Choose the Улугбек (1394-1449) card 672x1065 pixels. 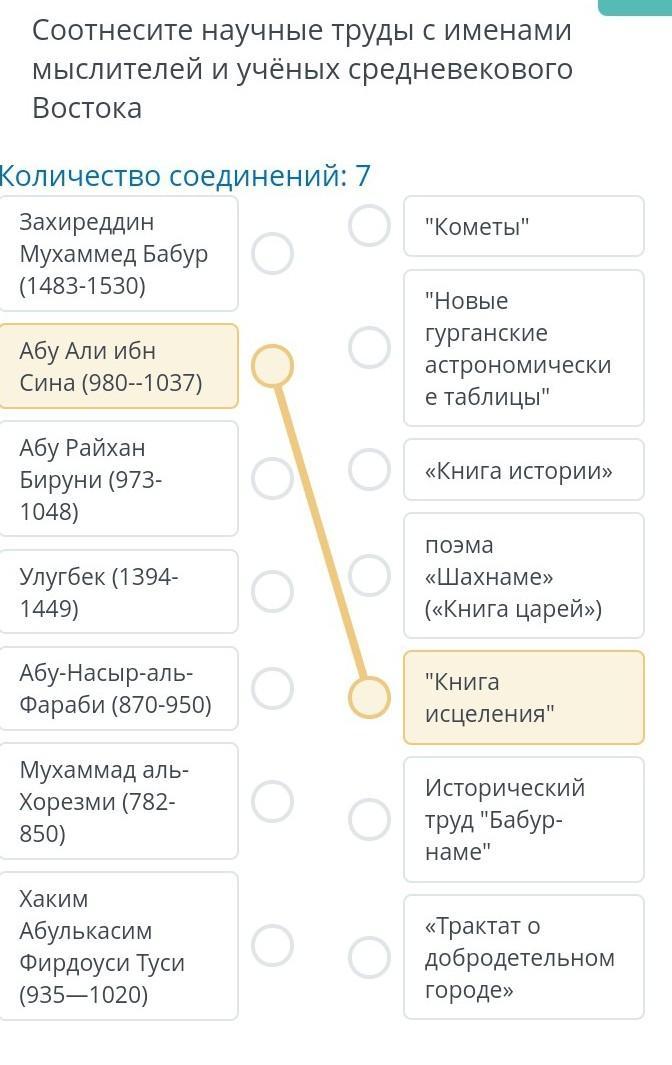[118, 592]
